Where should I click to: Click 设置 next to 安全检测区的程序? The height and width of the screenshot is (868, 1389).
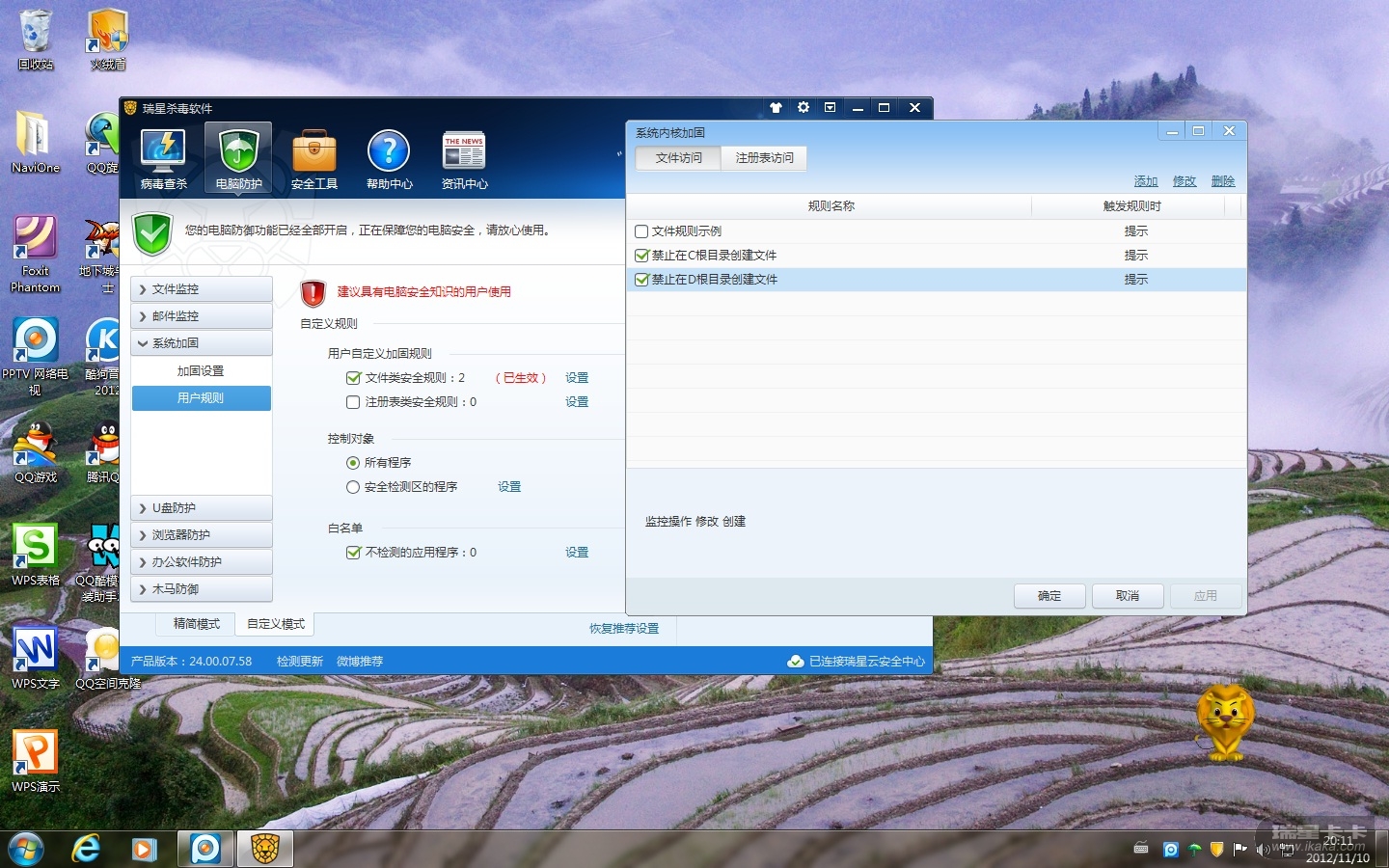click(x=509, y=487)
